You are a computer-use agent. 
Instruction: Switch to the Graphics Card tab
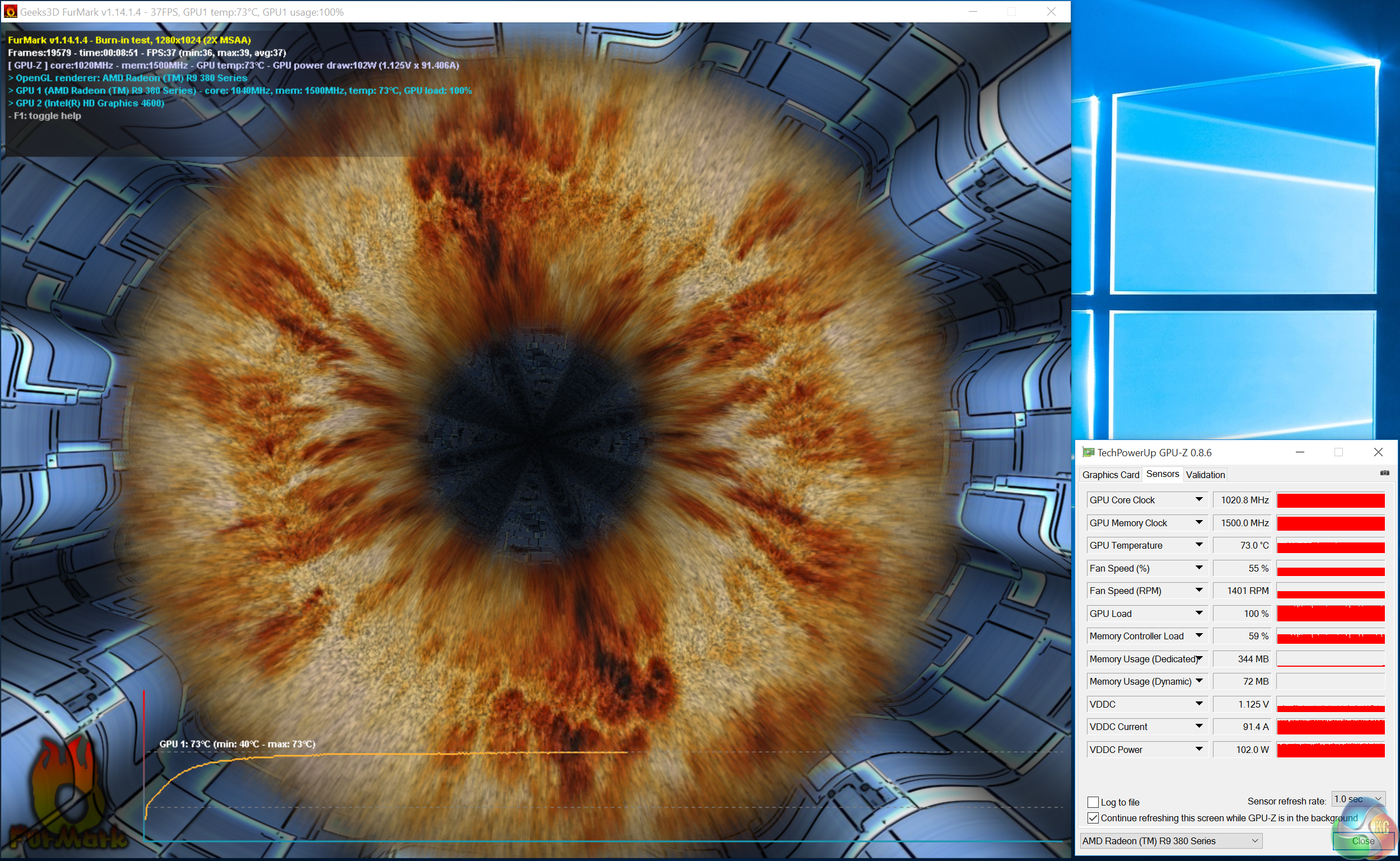(1110, 474)
